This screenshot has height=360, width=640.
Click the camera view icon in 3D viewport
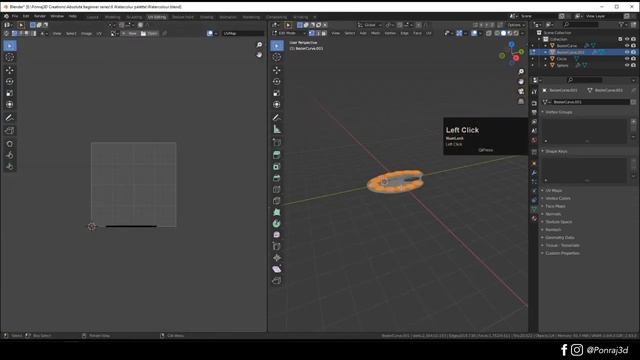pyautogui.click(x=521, y=91)
